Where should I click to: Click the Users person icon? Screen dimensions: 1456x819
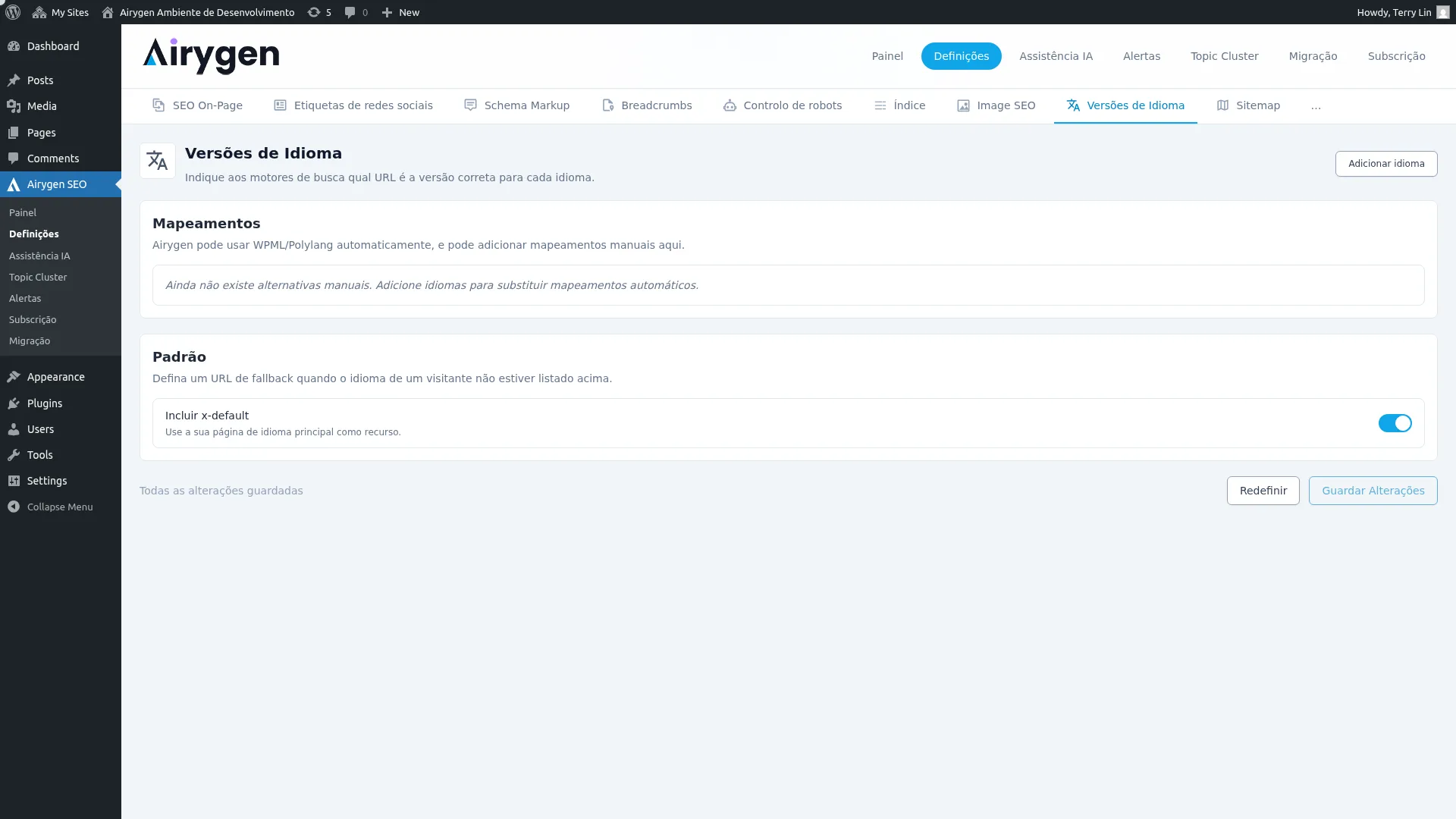14,429
